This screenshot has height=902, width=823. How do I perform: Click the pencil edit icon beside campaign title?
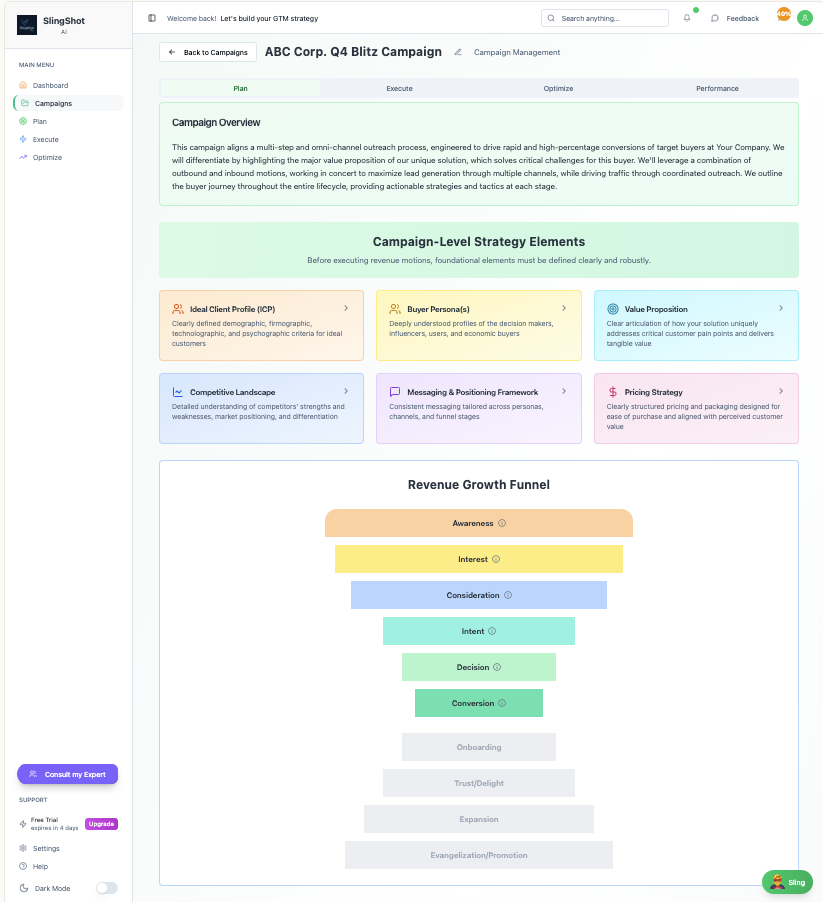pos(458,52)
